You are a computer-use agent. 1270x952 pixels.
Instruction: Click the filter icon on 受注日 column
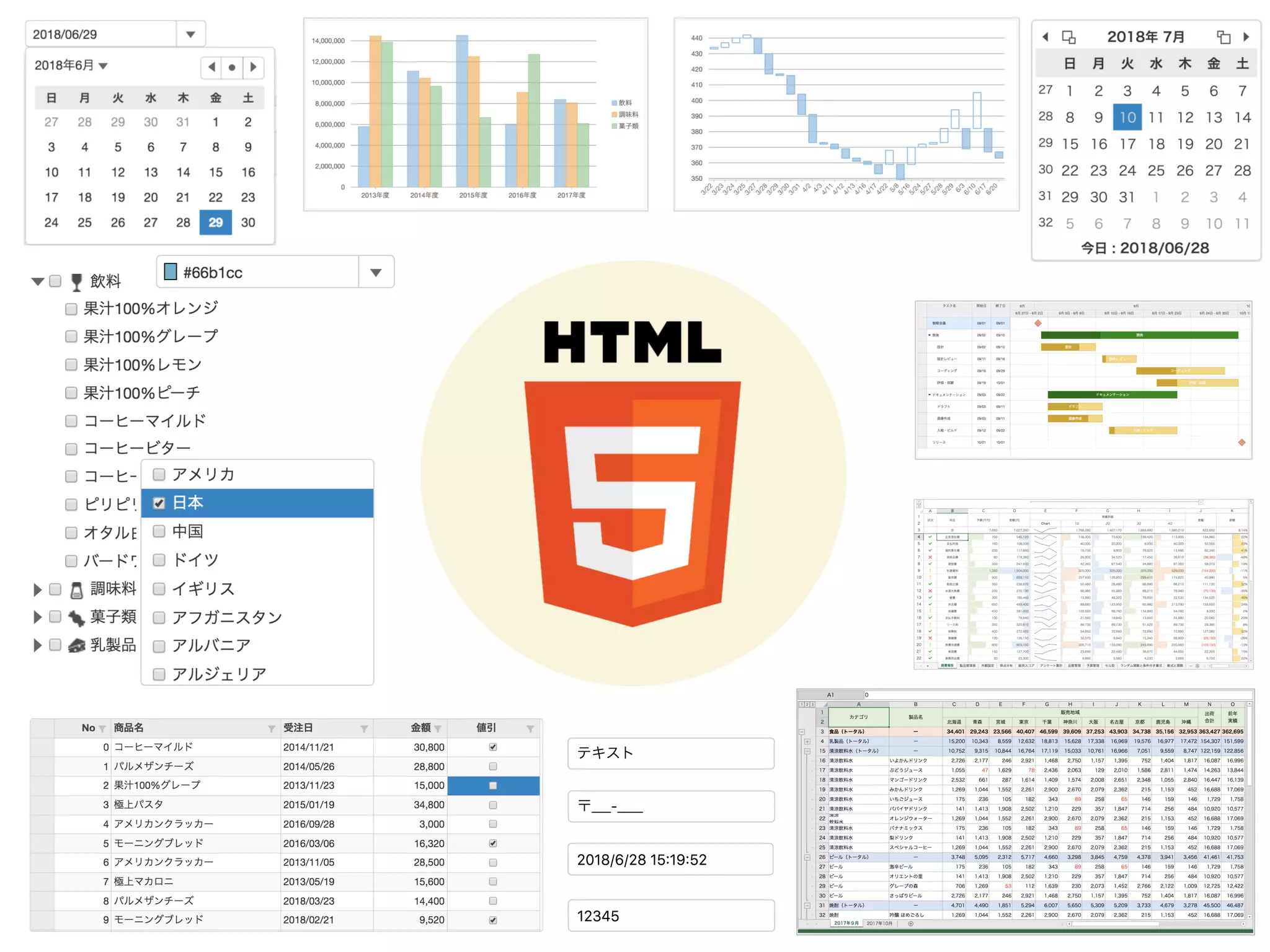tap(364, 729)
